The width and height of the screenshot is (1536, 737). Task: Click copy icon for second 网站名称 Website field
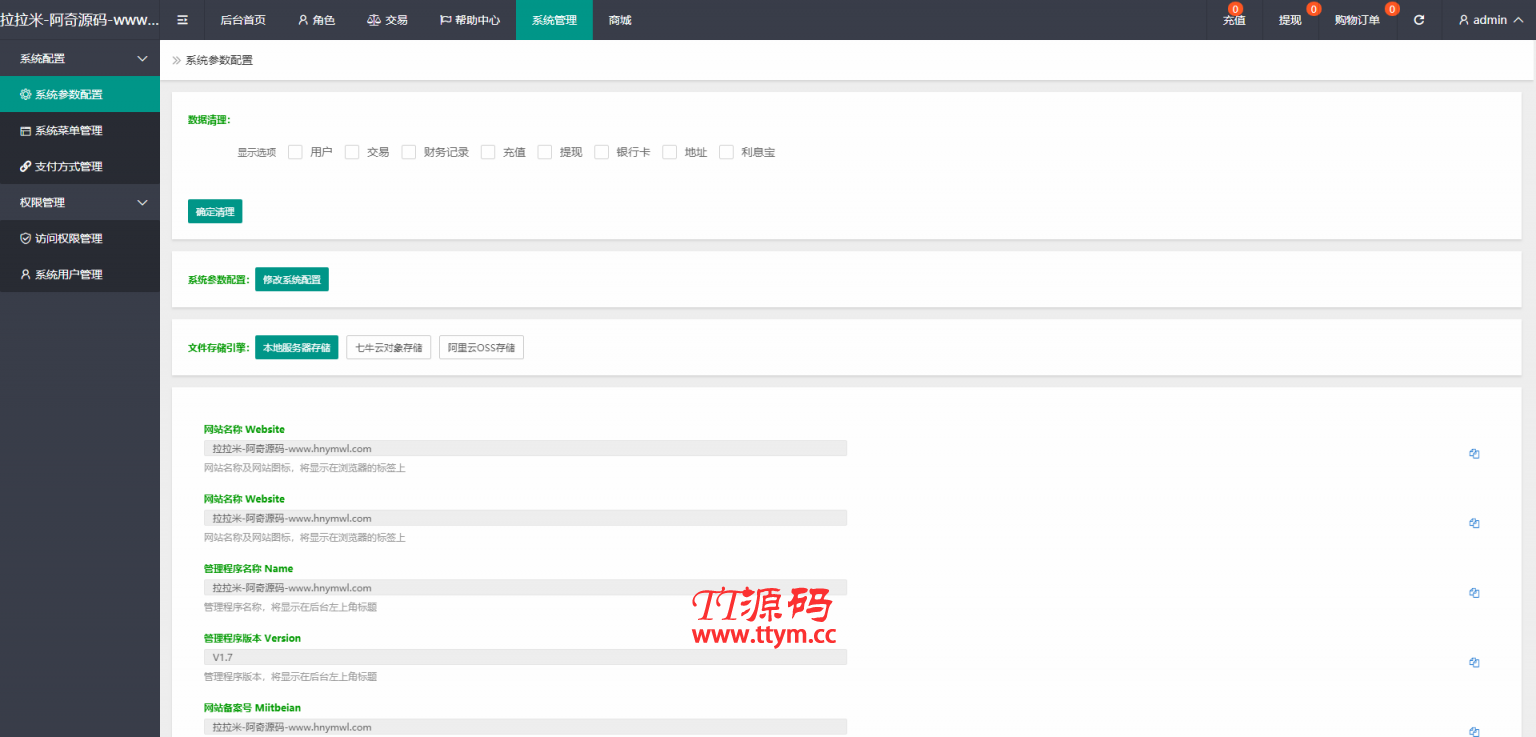pyautogui.click(x=1474, y=523)
